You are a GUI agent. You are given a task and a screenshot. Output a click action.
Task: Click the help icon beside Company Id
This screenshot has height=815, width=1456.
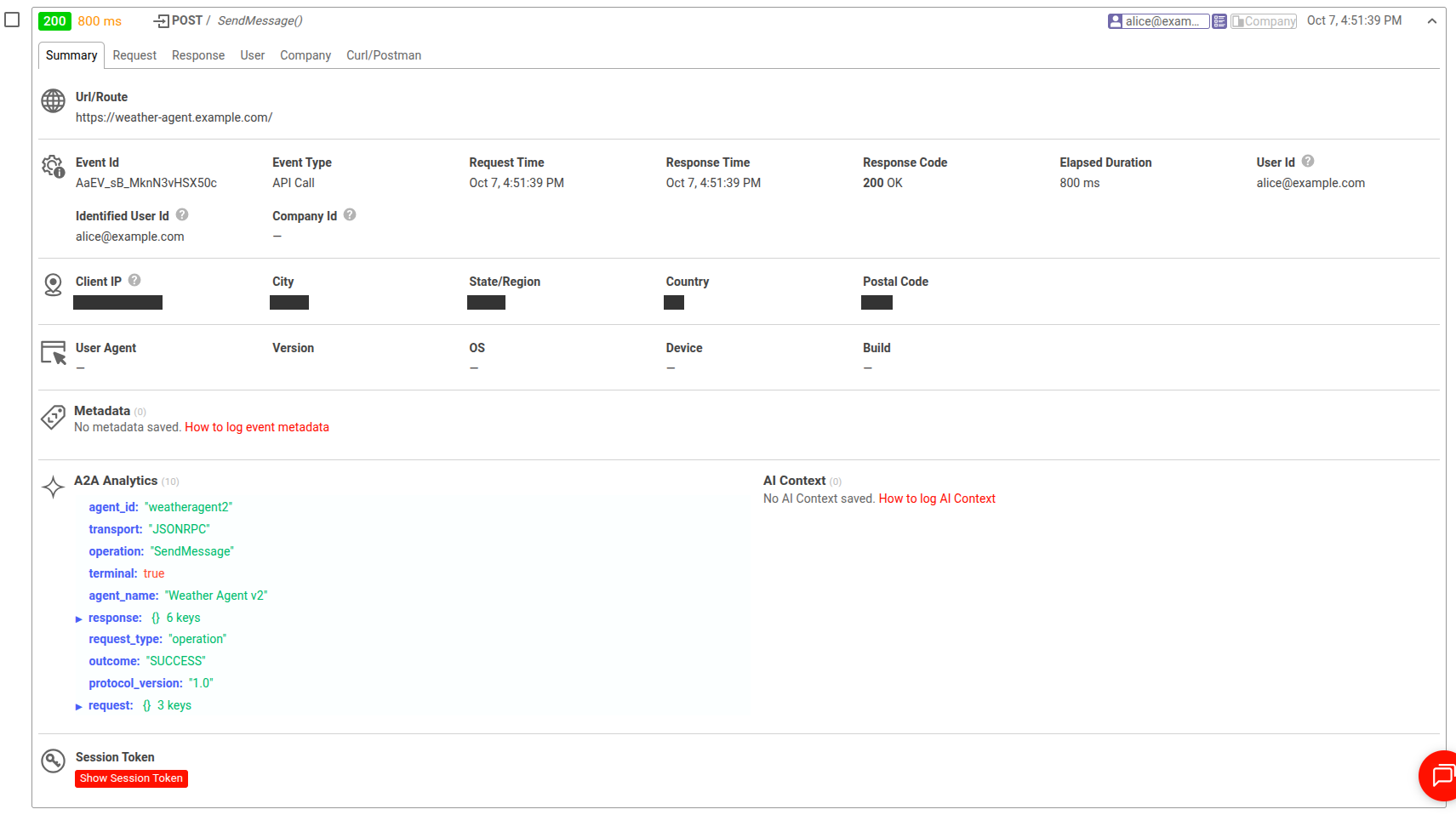pos(350,214)
